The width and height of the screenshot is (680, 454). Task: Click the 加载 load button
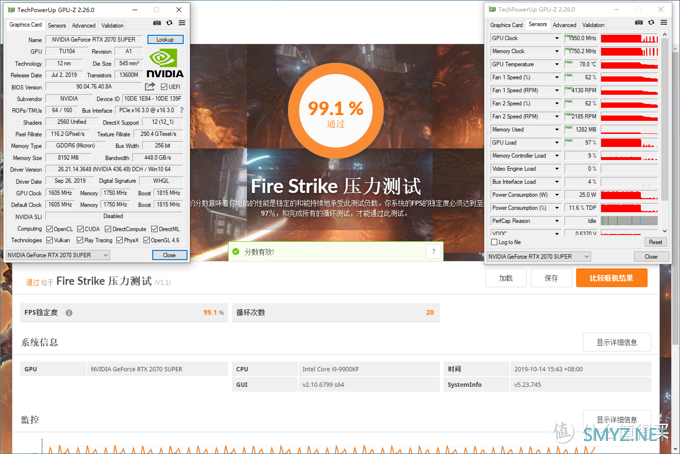pyautogui.click(x=506, y=278)
